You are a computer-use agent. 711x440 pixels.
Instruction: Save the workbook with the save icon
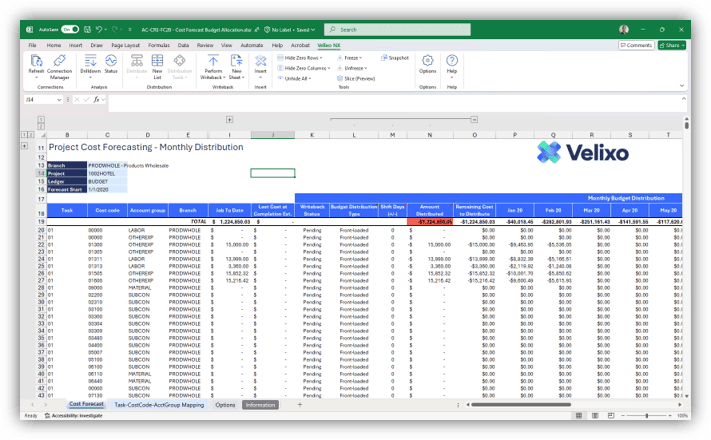tap(88, 29)
